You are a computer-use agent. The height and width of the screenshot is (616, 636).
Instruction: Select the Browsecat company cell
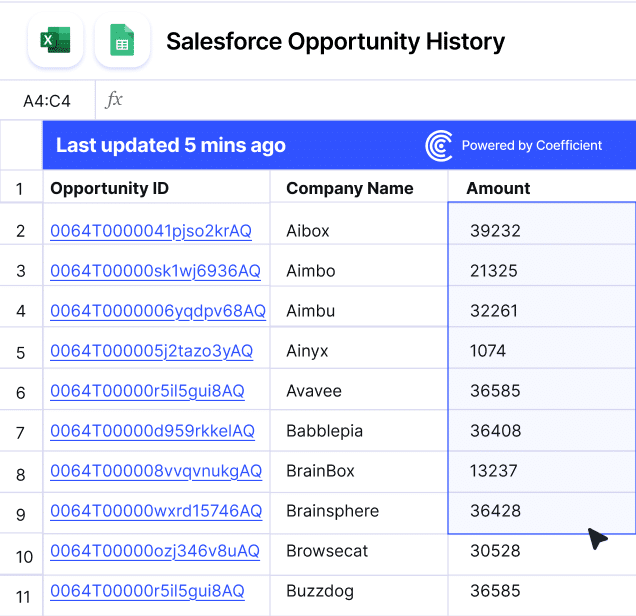coord(359,555)
